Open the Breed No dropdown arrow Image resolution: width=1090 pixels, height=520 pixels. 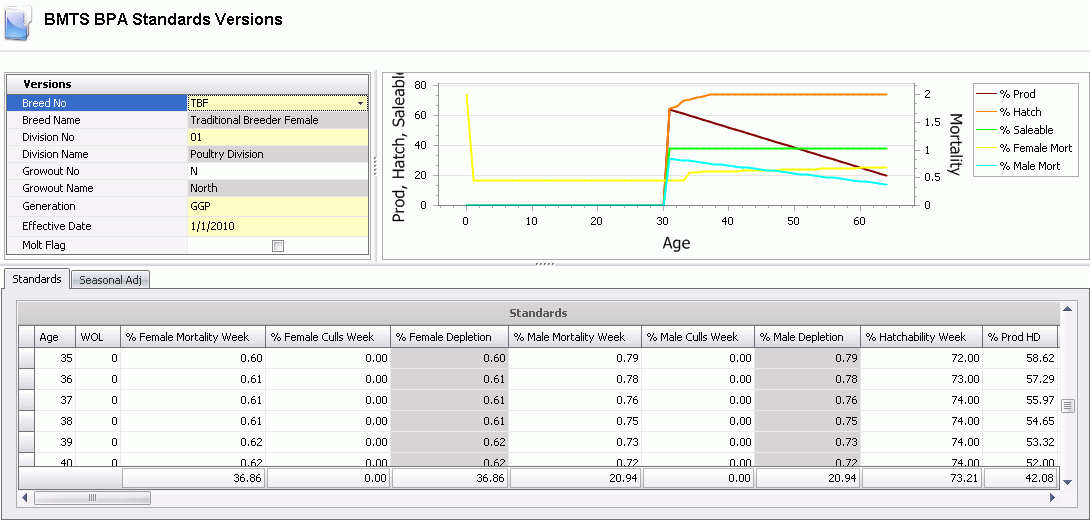pos(360,103)
